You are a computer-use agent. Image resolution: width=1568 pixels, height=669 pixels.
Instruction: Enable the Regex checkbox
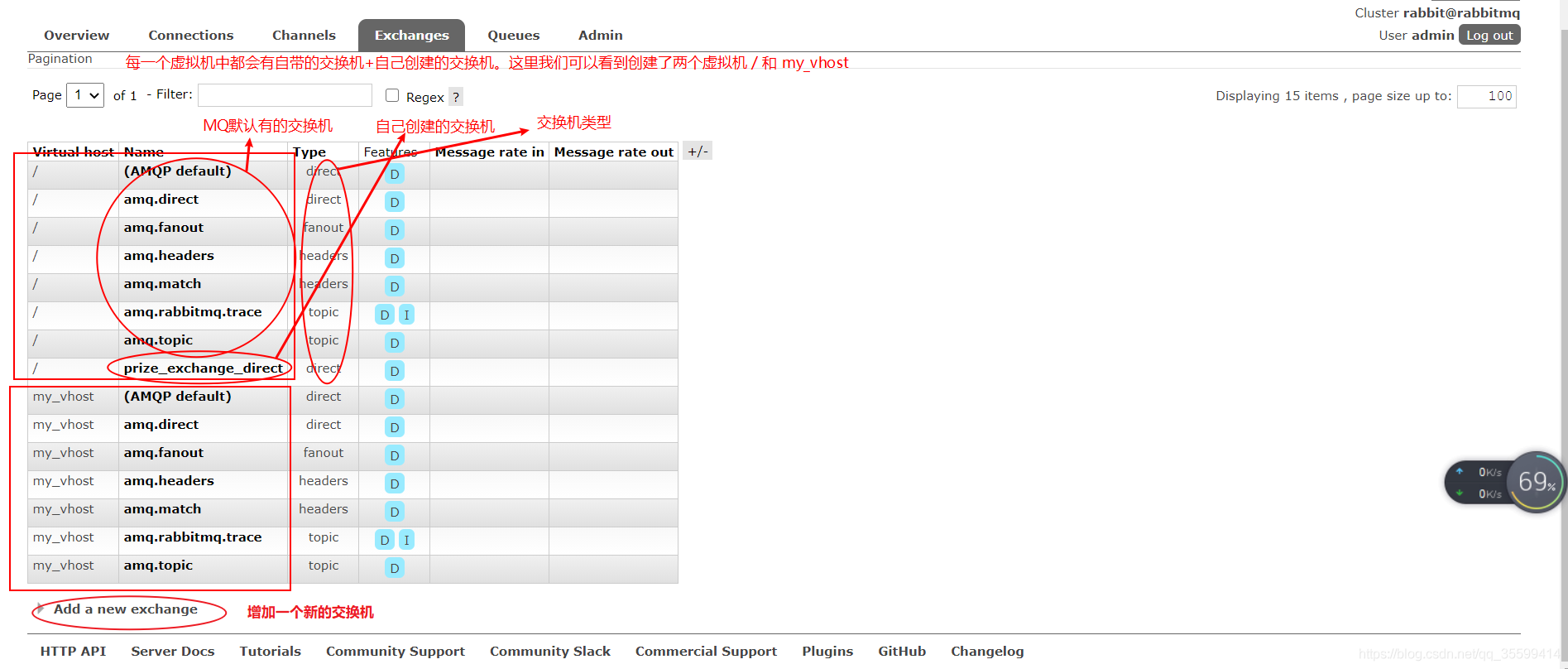392,95
